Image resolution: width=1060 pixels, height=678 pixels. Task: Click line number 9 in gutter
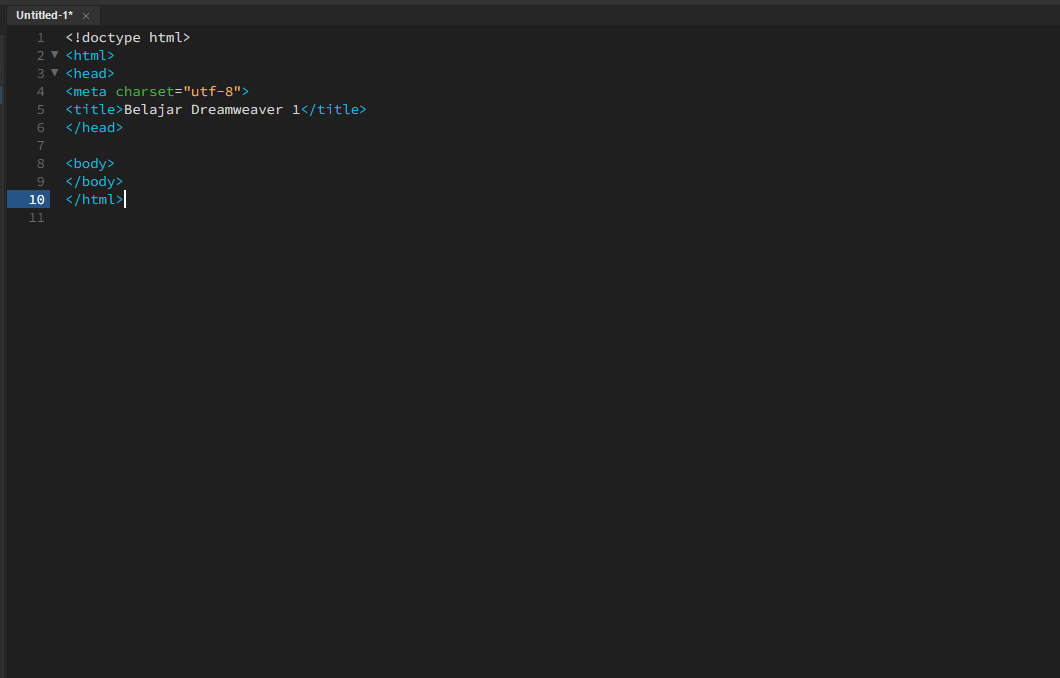[x=41, y=182]
